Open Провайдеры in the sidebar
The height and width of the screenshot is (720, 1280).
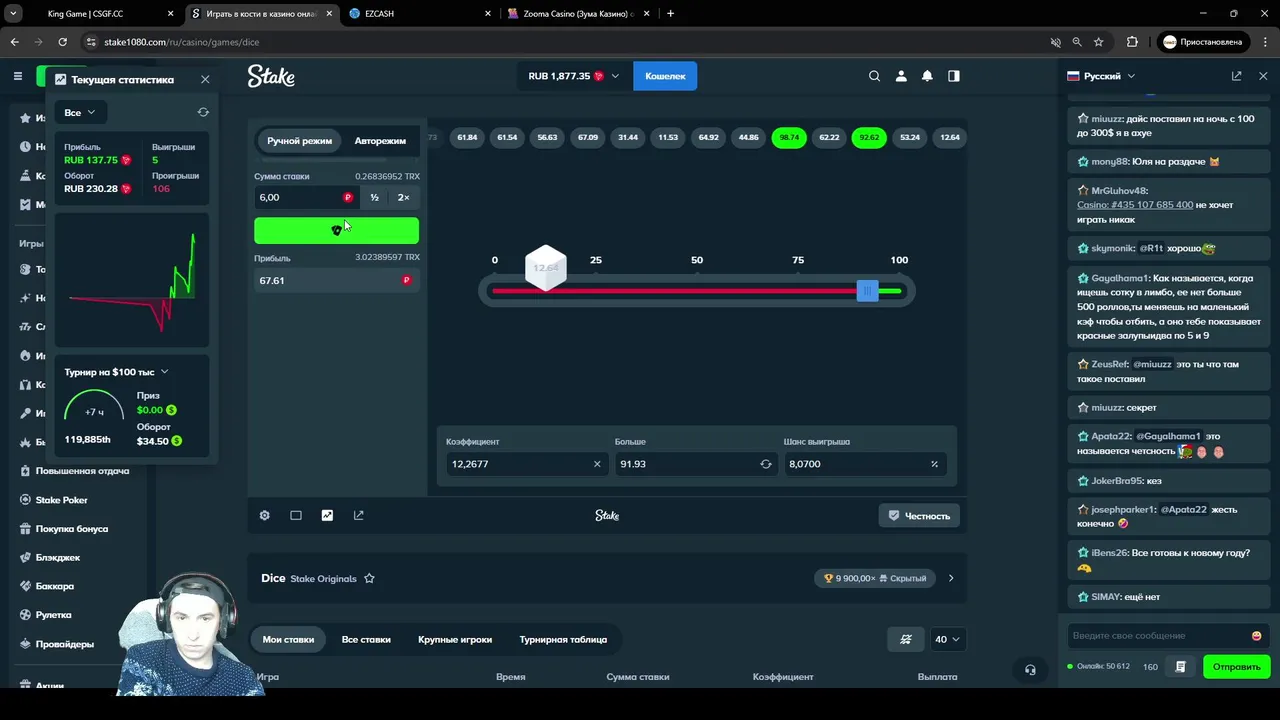tap(65, 644)
